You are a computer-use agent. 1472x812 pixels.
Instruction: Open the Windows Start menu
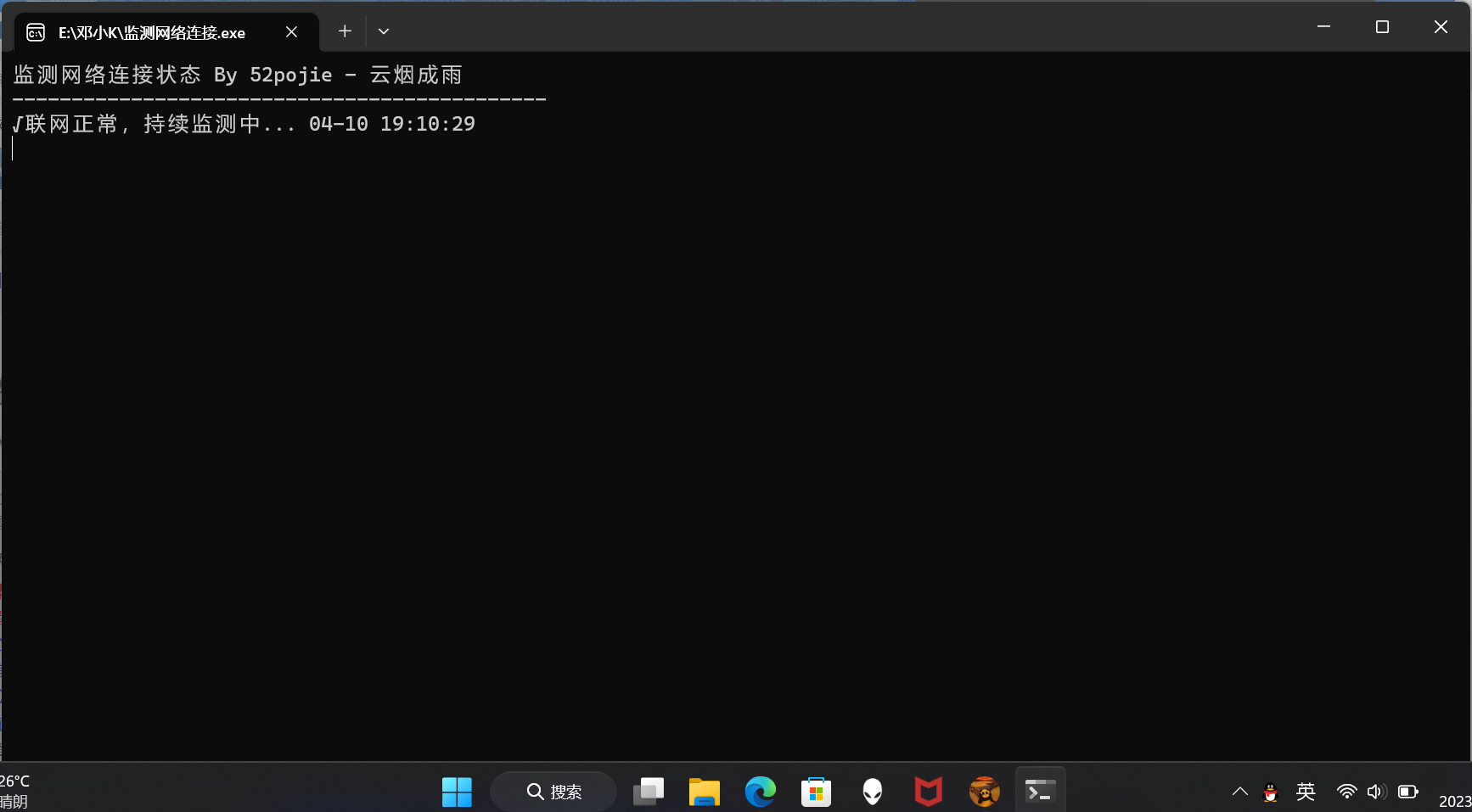(x=457, y=792)
